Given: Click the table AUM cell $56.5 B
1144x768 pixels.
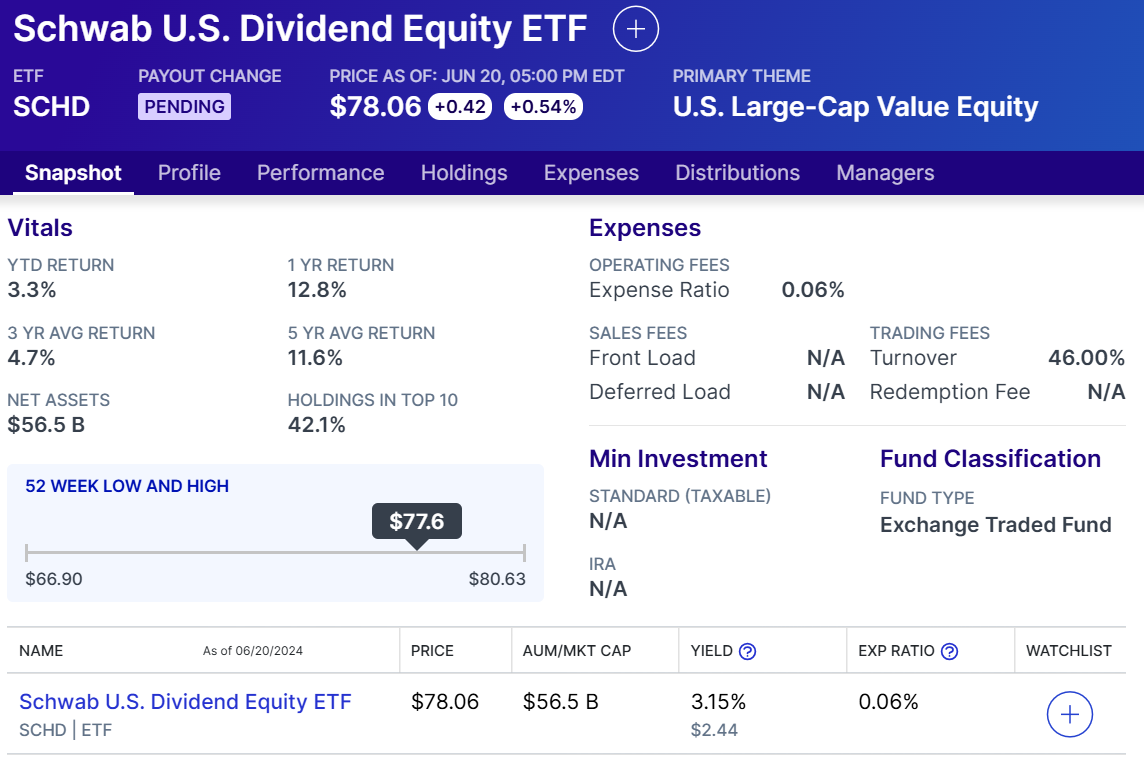Looking at the screenshot, I should (x=560, y=702).
